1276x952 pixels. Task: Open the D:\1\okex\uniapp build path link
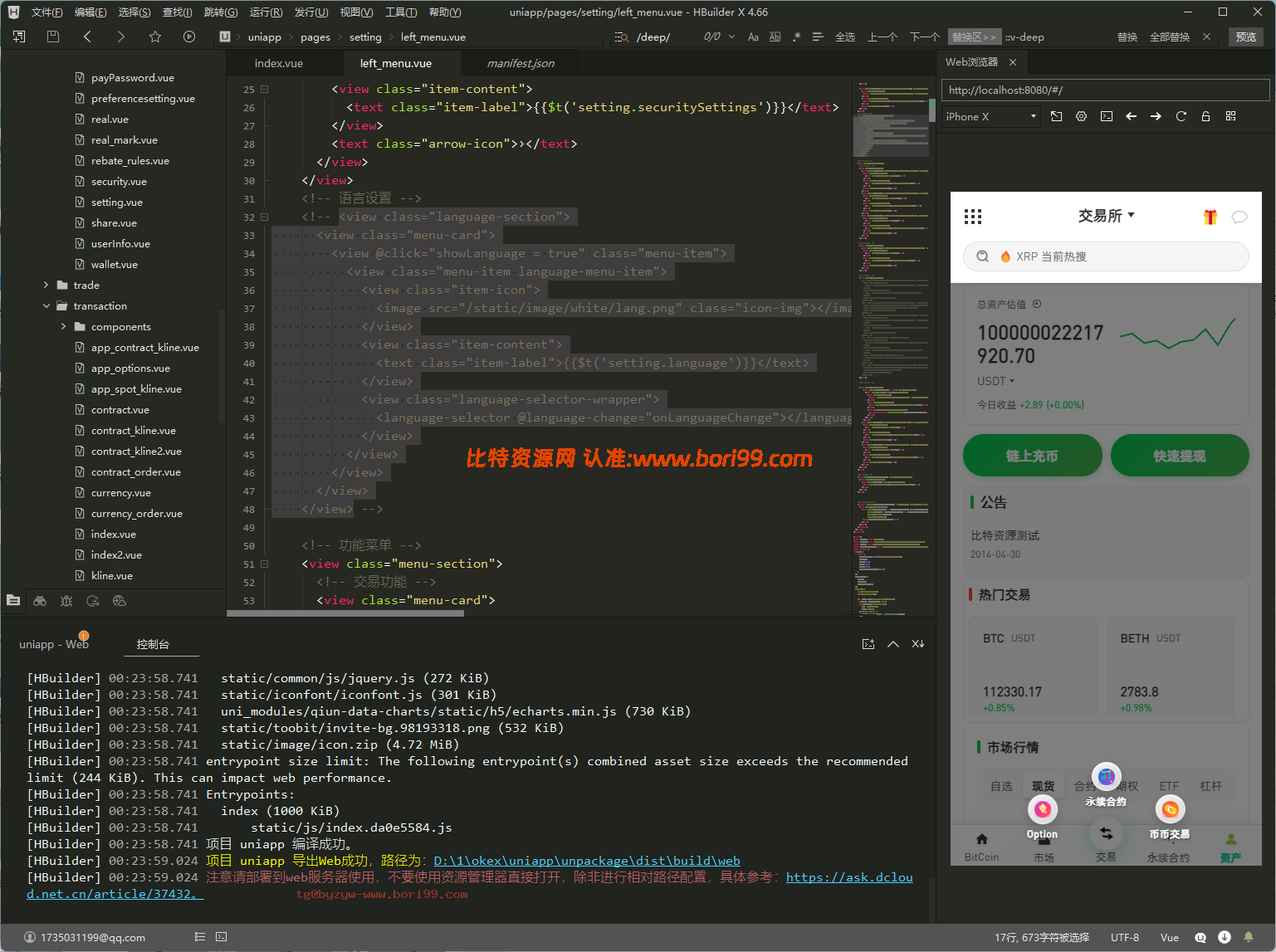587,861
